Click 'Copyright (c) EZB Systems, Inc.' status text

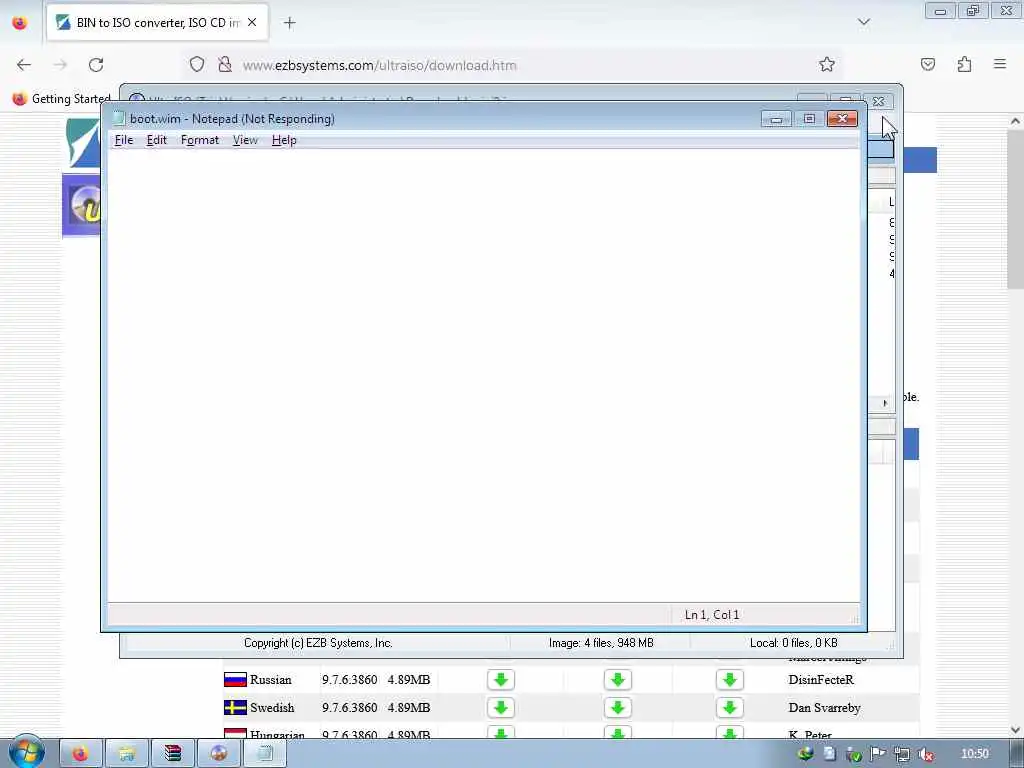(318, 643)
